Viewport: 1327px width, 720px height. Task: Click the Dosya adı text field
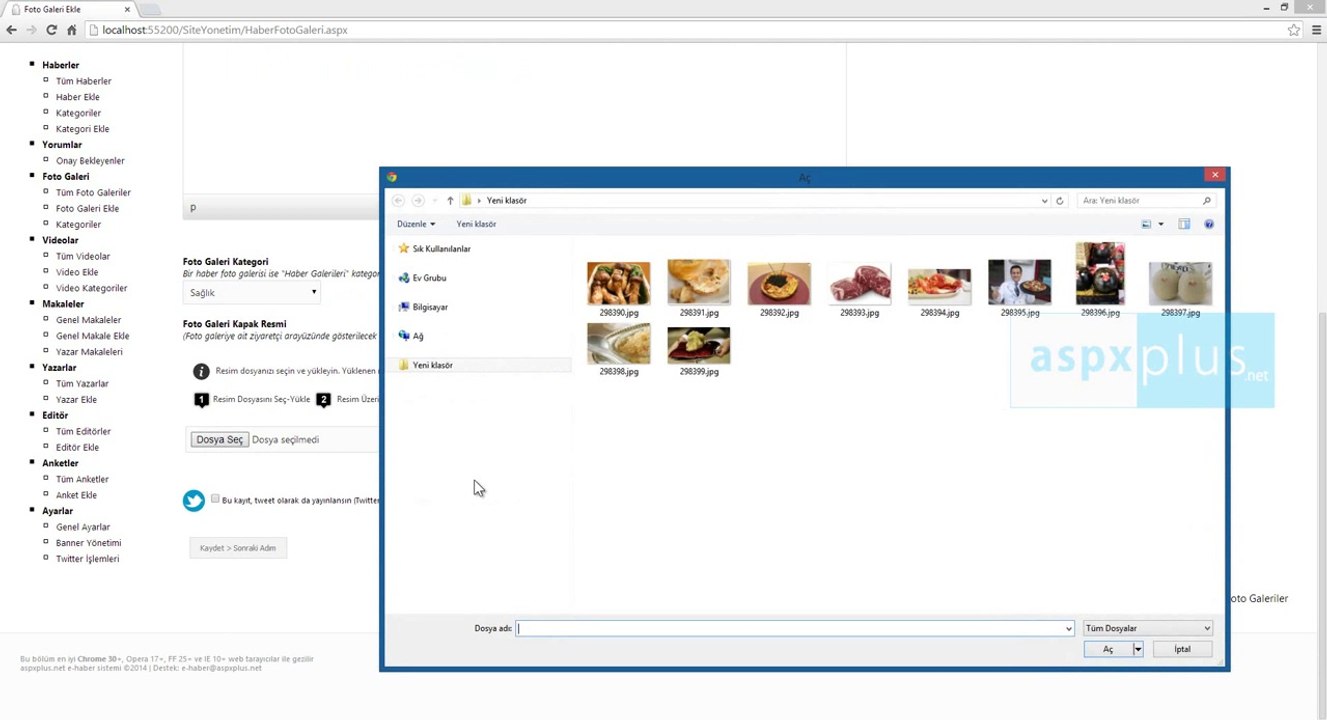click(x=790, y=628)
